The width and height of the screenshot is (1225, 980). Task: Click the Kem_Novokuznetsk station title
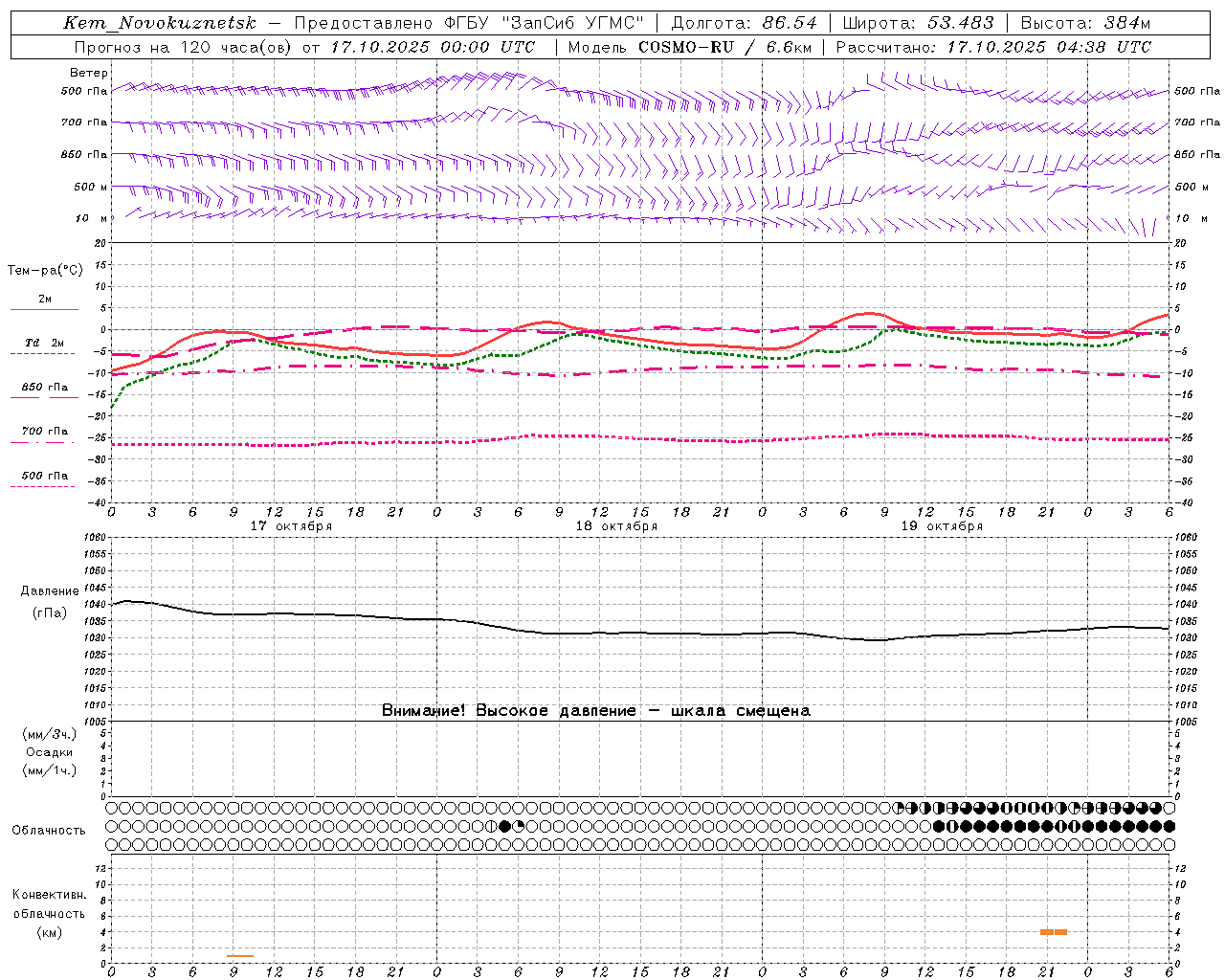tap(160, 23)
